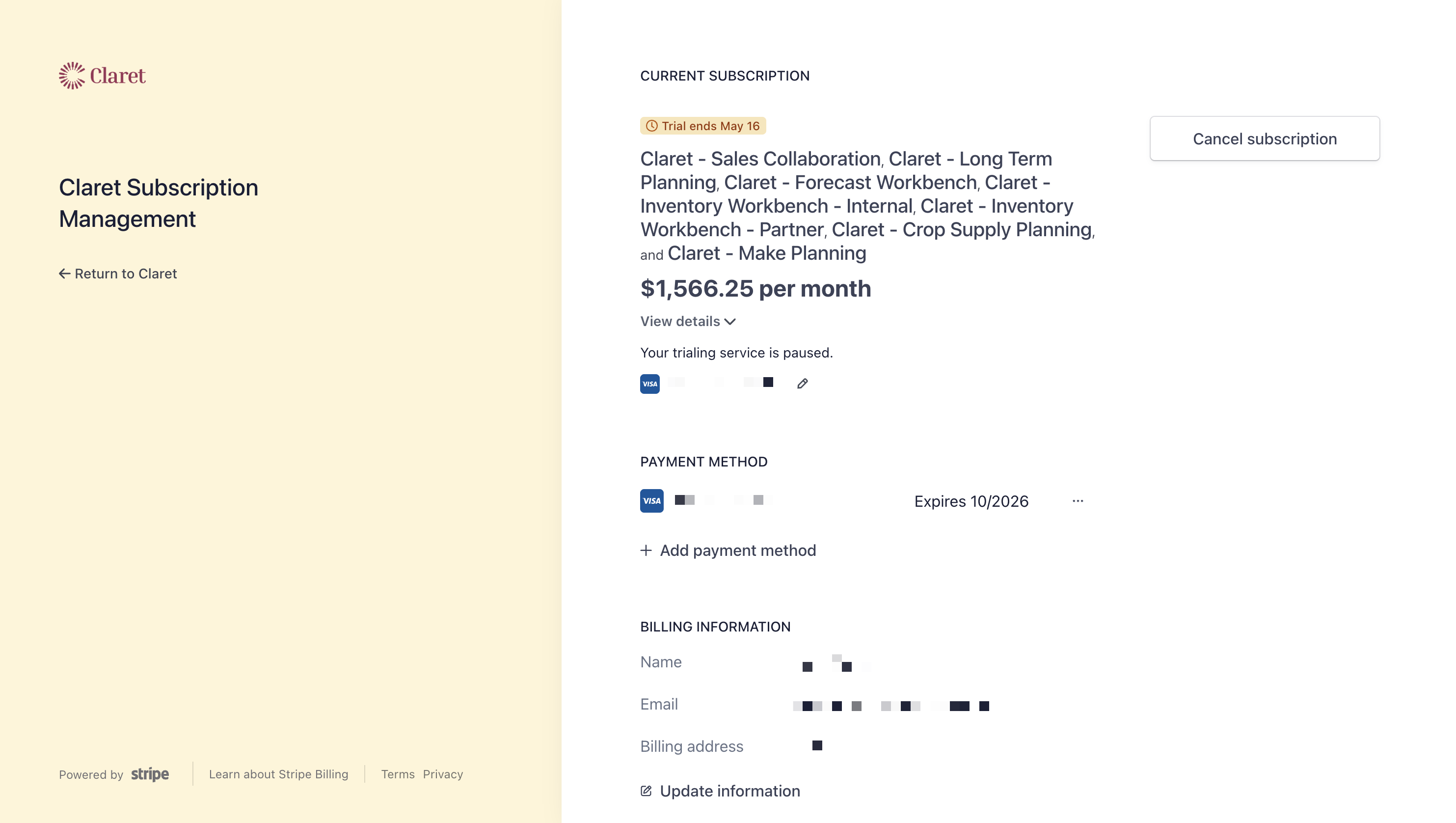
Task: Expand View details for the subscription
Action: click(679, 321)
